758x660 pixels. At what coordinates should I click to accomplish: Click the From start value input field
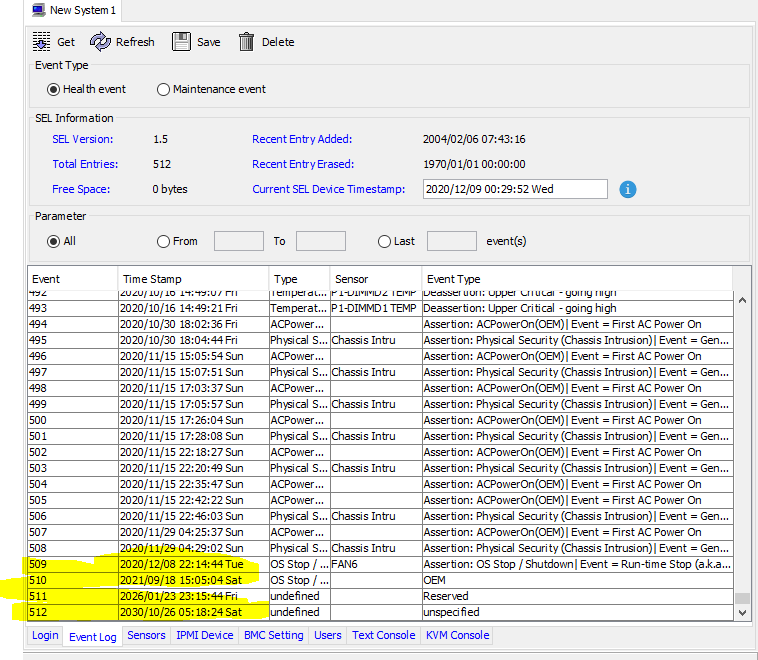pyautogui.click(x=239, y=241)
